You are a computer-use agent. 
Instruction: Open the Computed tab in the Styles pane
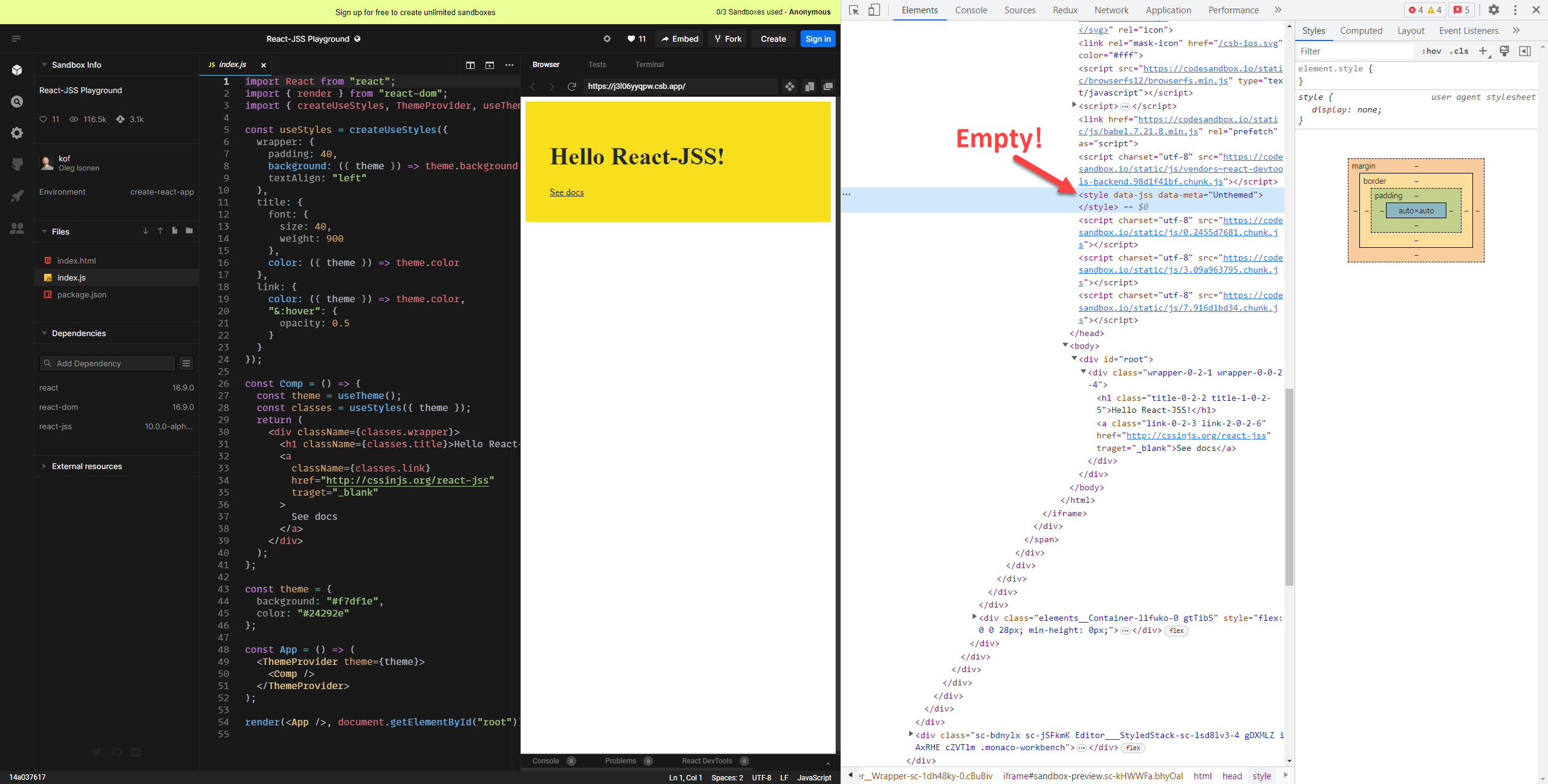[x=1361, y=30]
